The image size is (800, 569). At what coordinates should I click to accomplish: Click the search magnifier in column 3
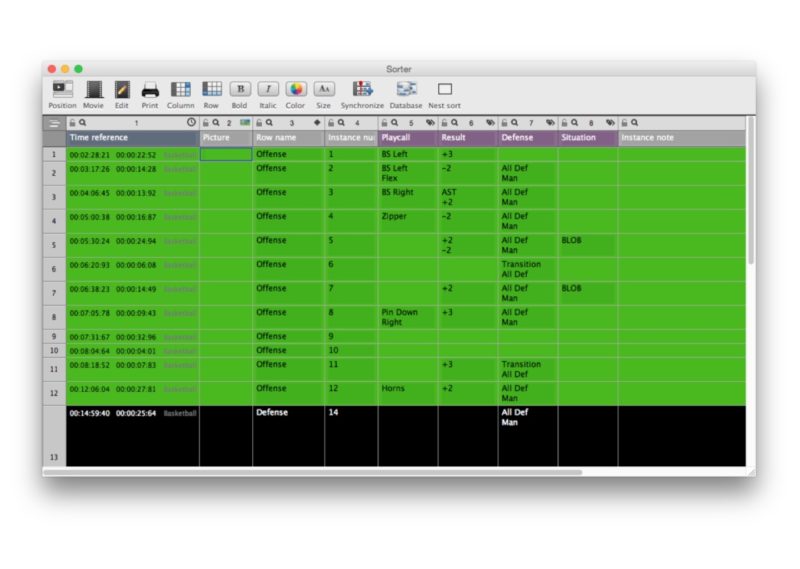tap(269, 122)
